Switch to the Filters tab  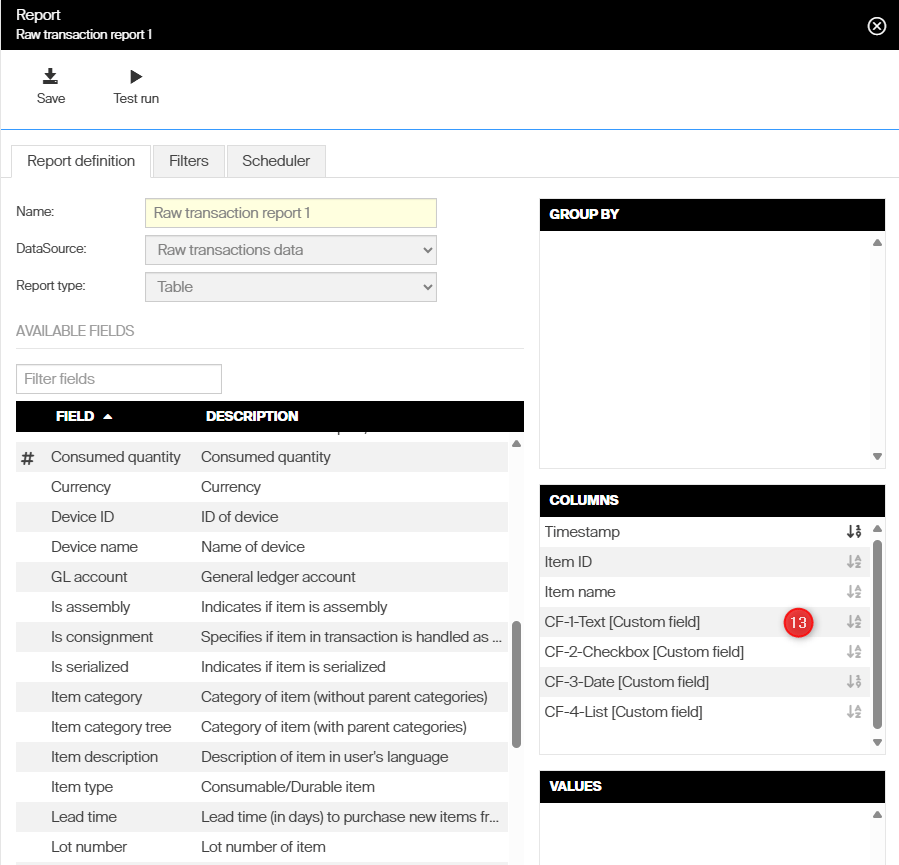189,161
